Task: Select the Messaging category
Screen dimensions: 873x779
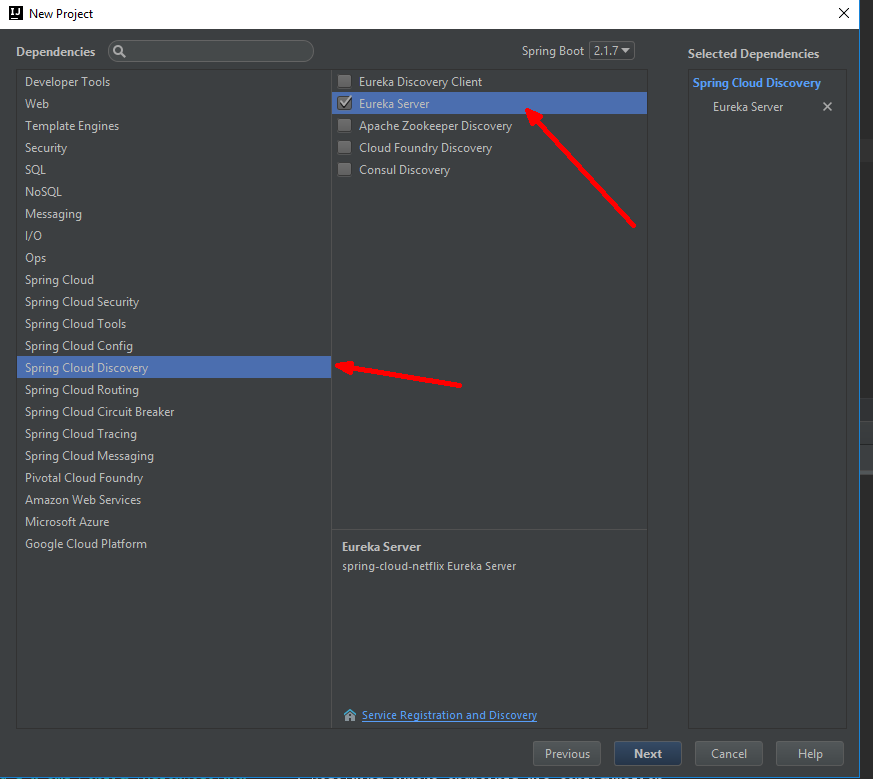Action: pos(53,213)
